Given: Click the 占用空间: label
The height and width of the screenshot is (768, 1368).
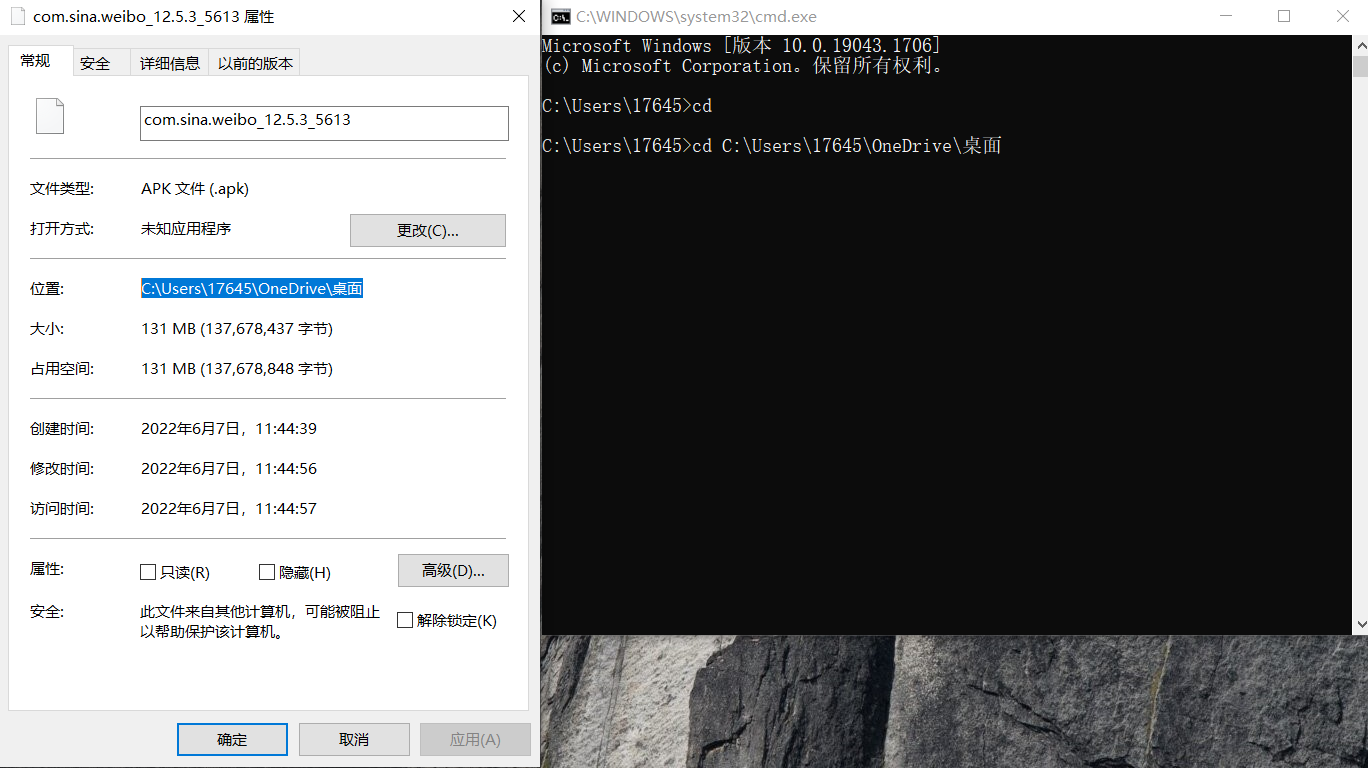Looking at the screenshot, I should coord(61,369).
